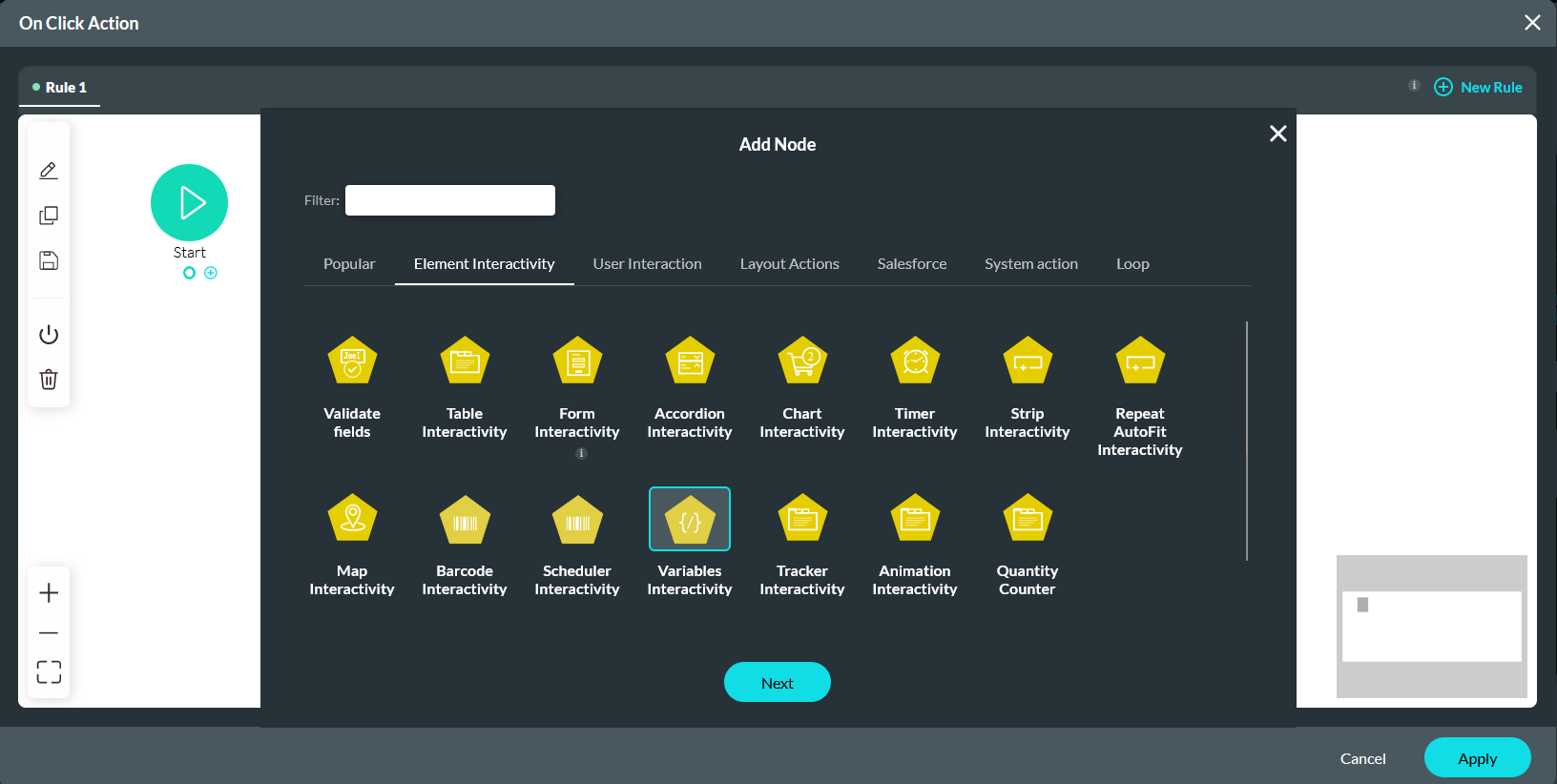Toggle the rule power icon
The width and height of the screenshot is (1557, 784).
click(x=49, y=335)
